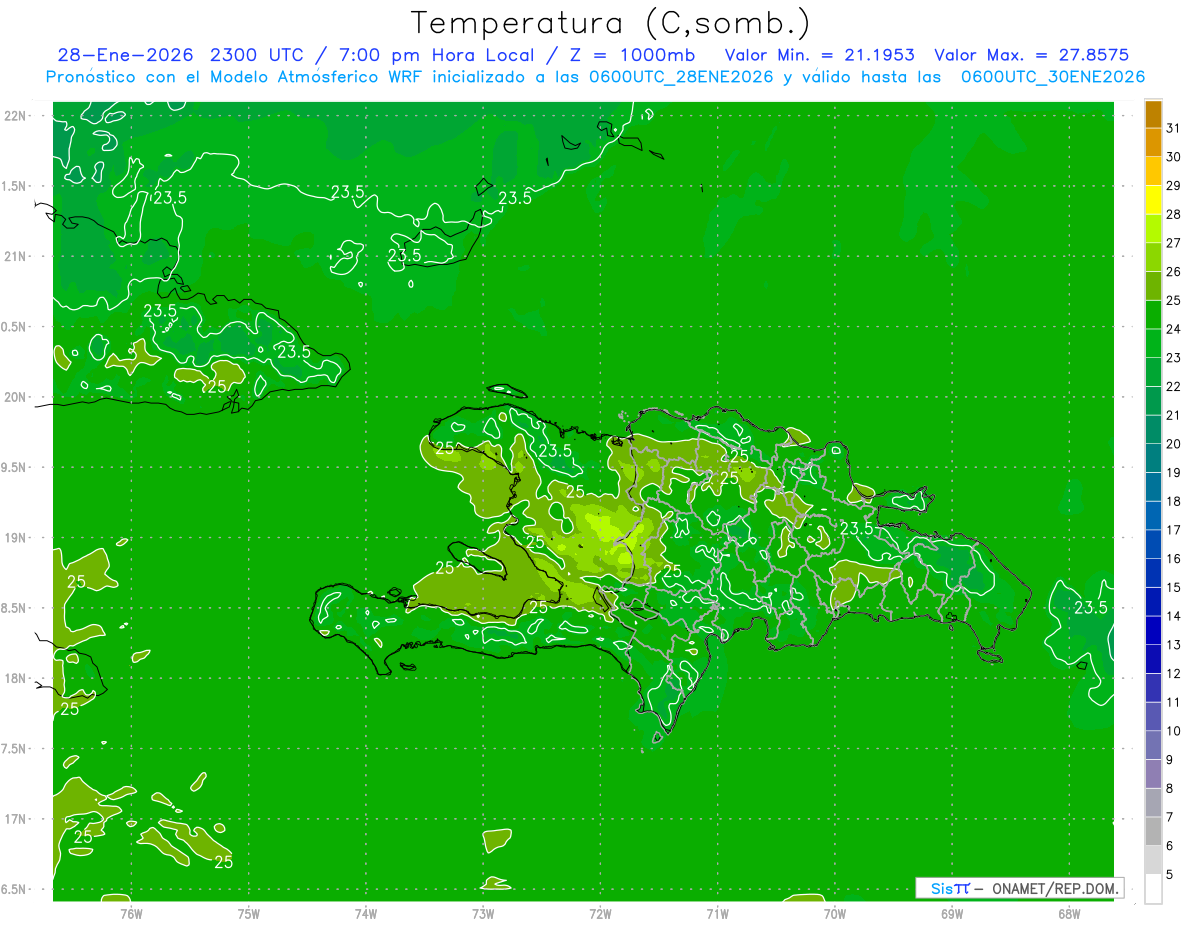Click the "20N" latitude axis label
The image size is (1200, 927).
(16, 397)
